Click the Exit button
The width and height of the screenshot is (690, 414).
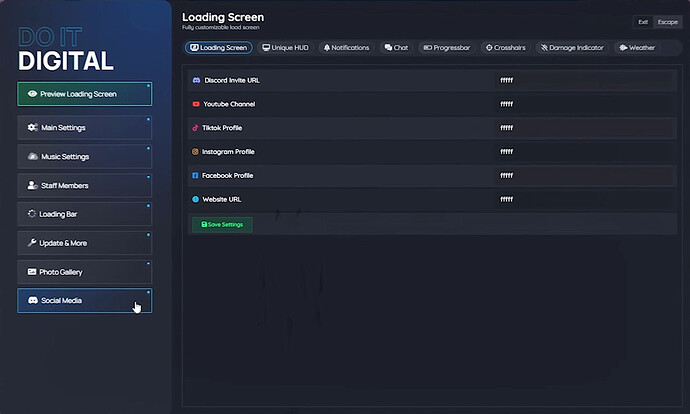pos(643,22)
